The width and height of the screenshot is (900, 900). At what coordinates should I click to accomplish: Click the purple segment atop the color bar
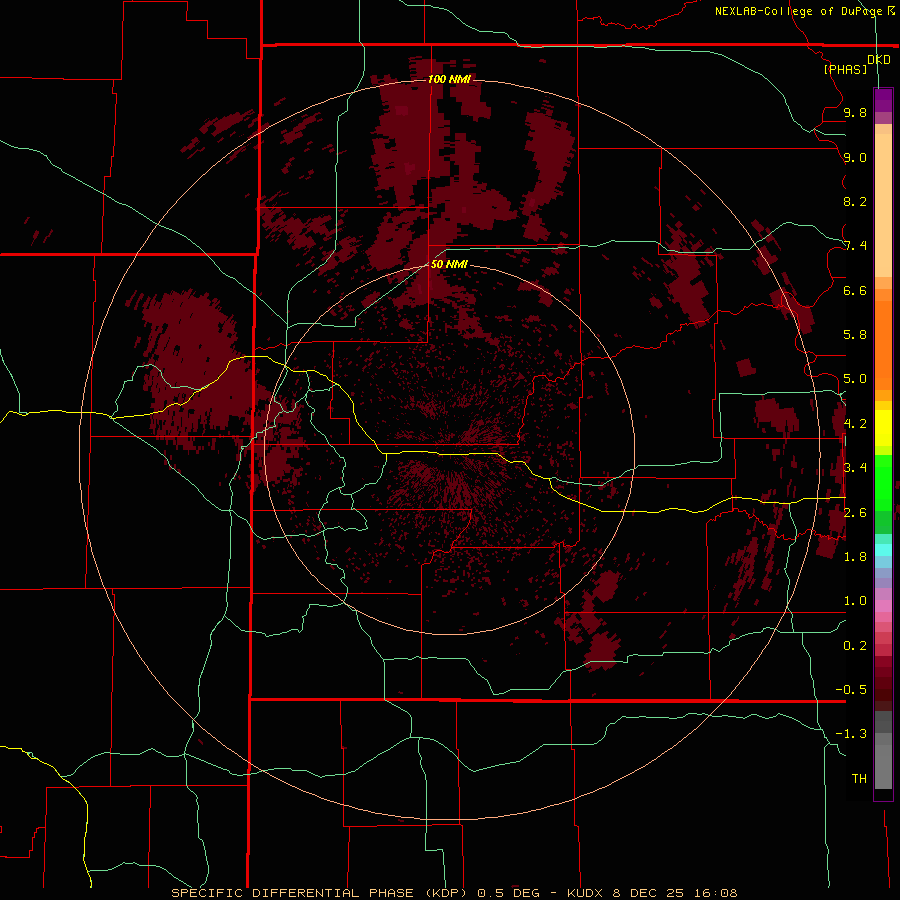pos(883,100)
